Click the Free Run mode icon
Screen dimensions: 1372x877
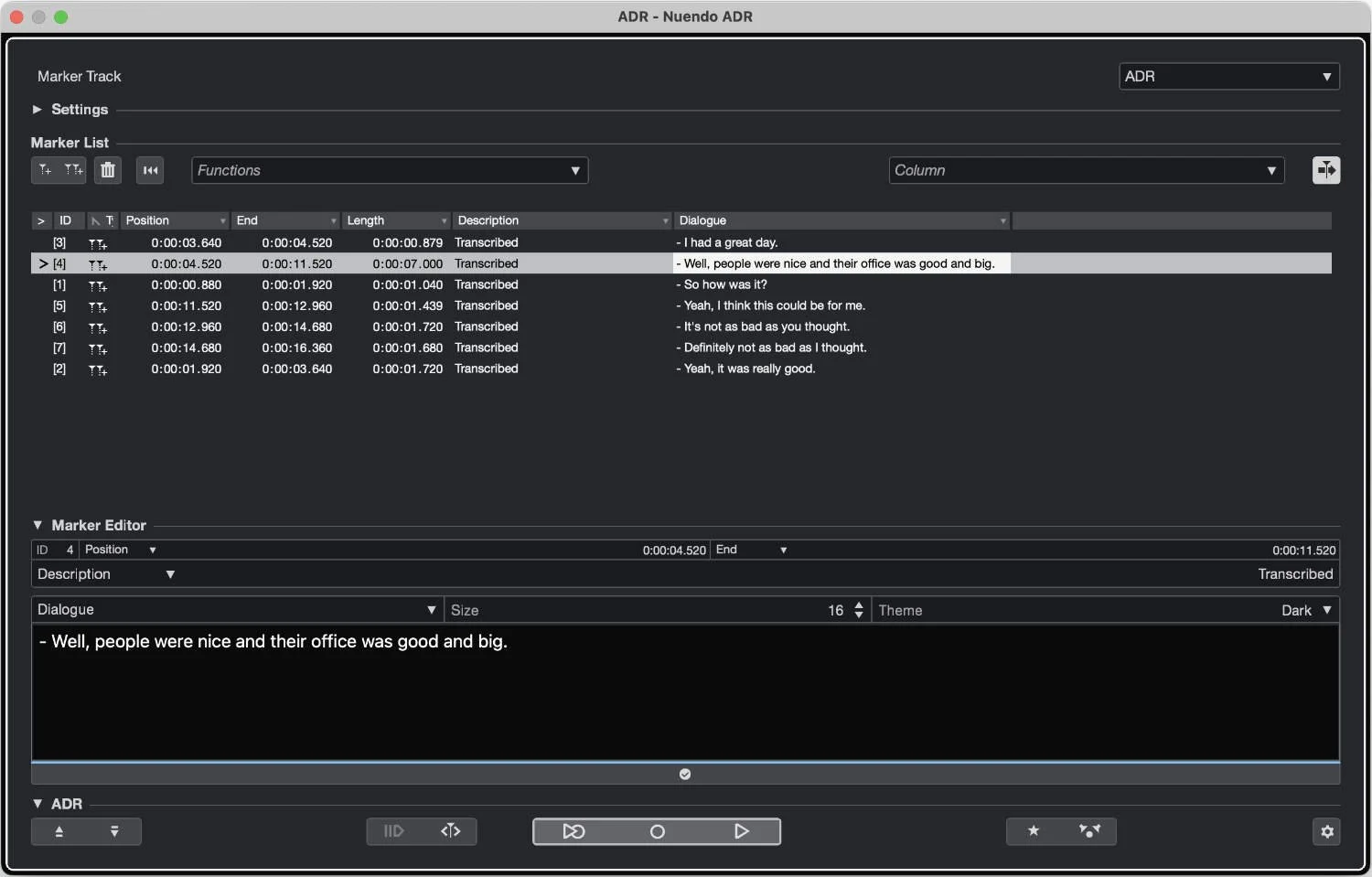[394, 831]
